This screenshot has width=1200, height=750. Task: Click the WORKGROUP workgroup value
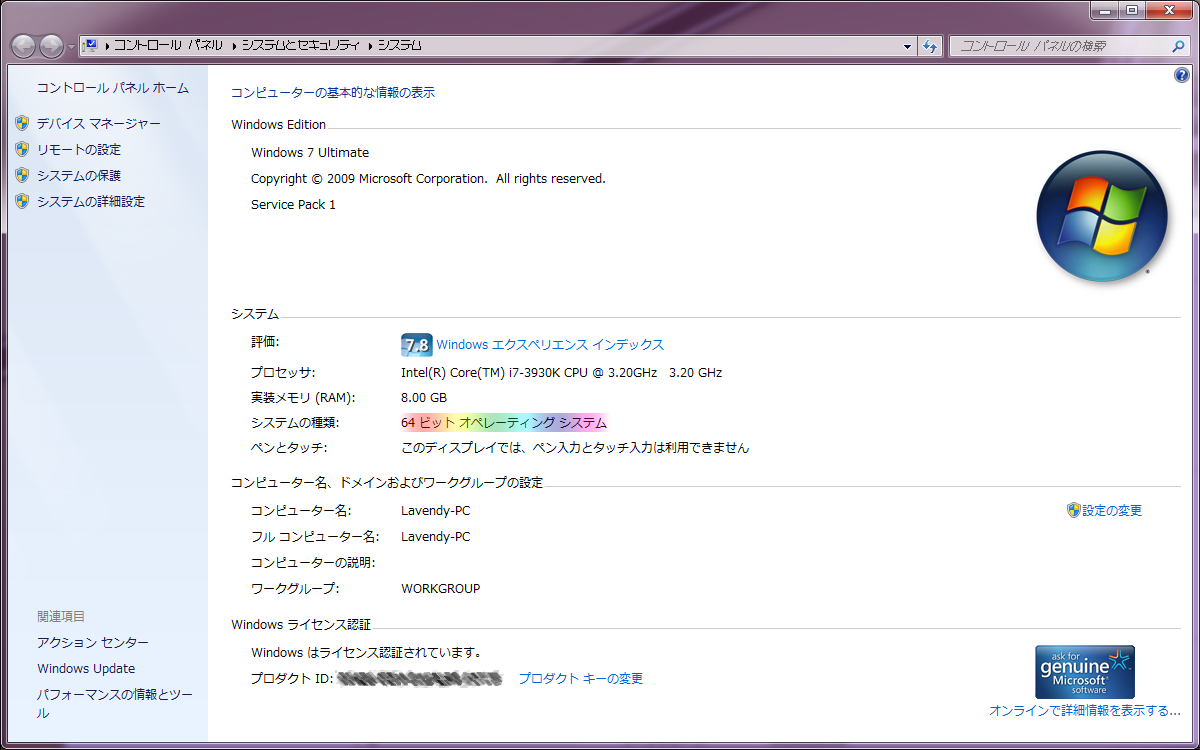click(x=440, y=588)
